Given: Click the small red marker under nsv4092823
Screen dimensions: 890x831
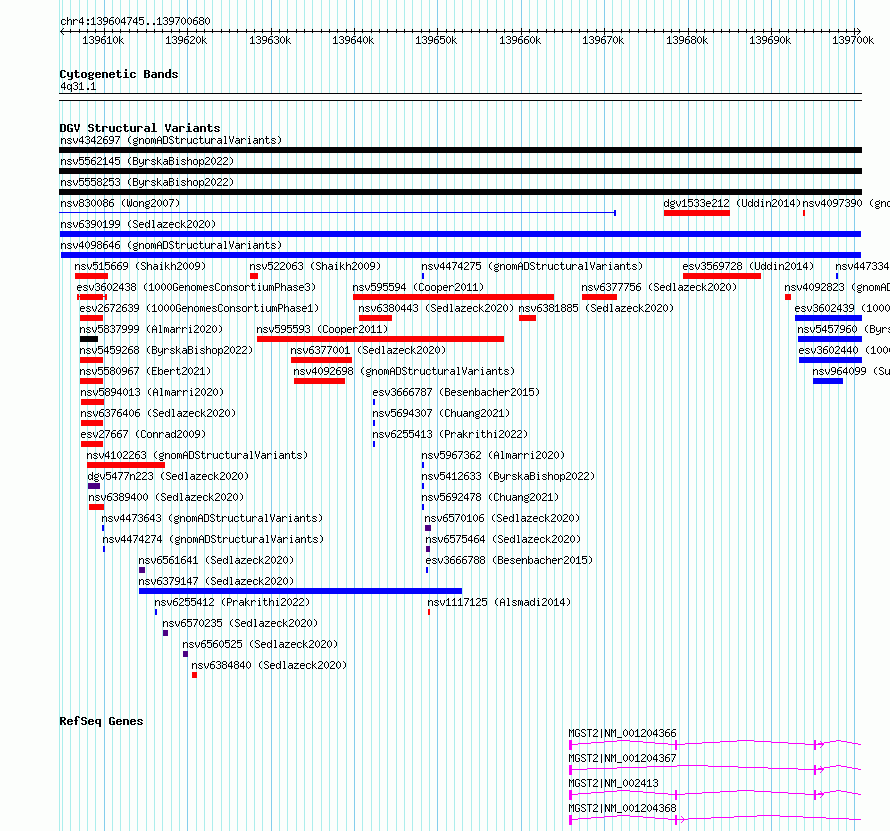Looking at the screenshot, I should point(788,297).
